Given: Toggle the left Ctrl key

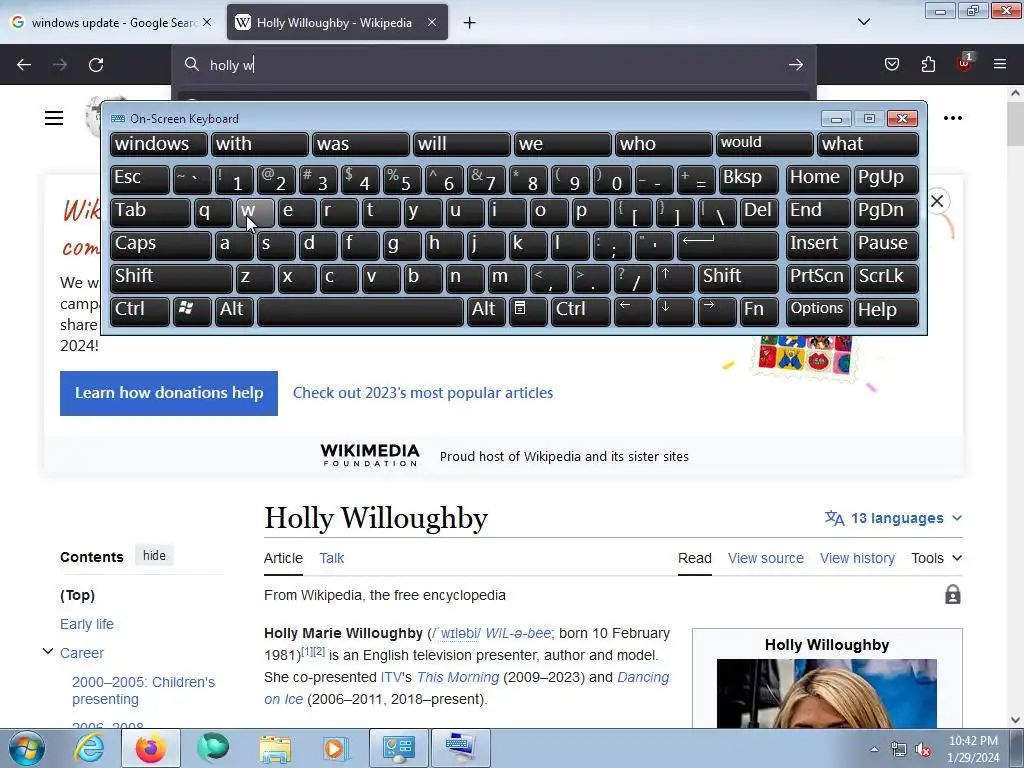Looking at the screenshot, I should coord(140,310).
